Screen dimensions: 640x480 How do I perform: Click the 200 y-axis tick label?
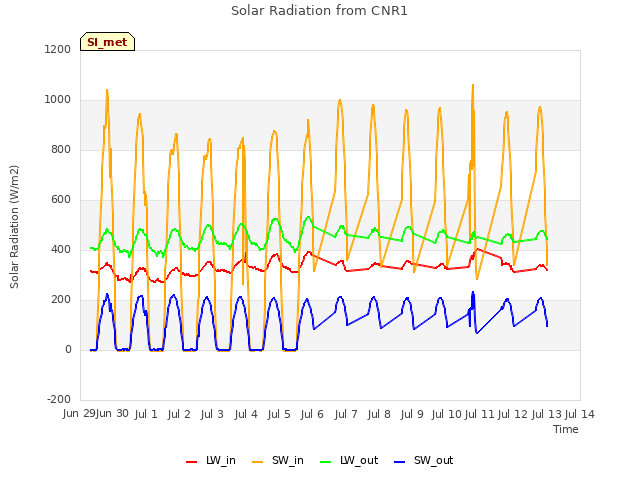tap(61, 300)
